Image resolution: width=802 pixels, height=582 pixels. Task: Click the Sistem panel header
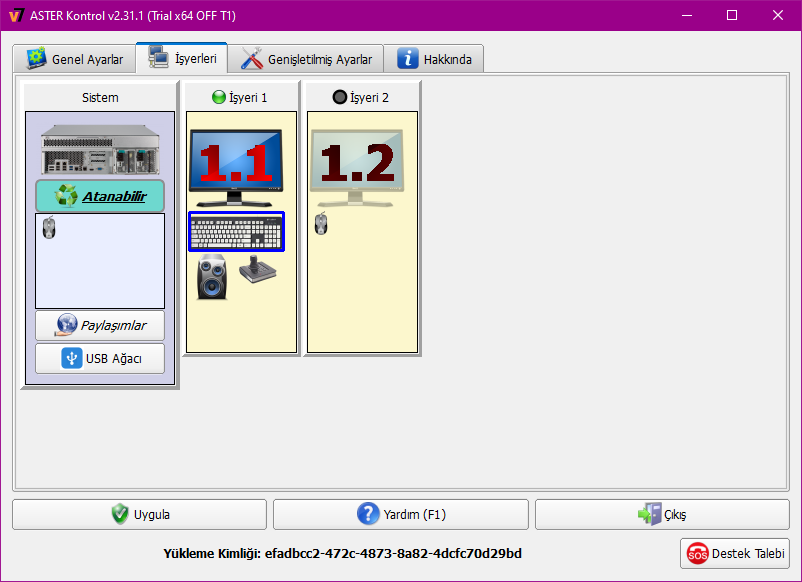point(100,97)
